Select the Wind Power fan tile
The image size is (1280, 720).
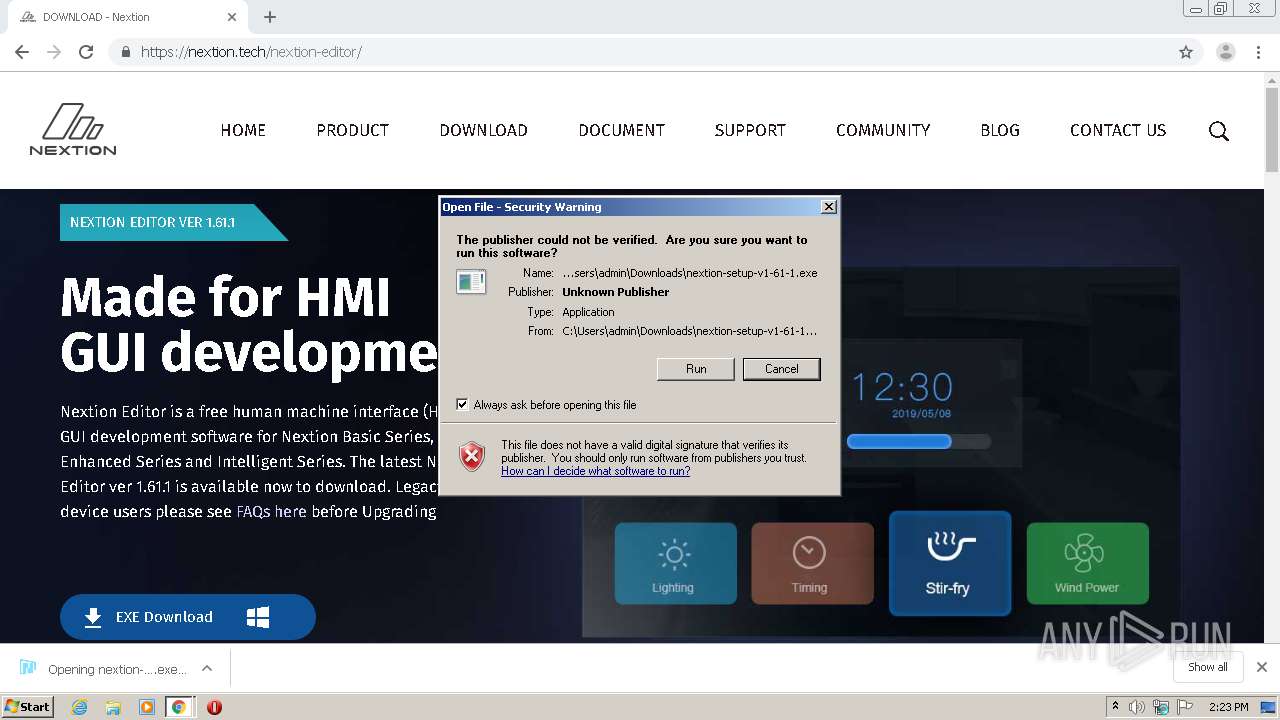1087,563
